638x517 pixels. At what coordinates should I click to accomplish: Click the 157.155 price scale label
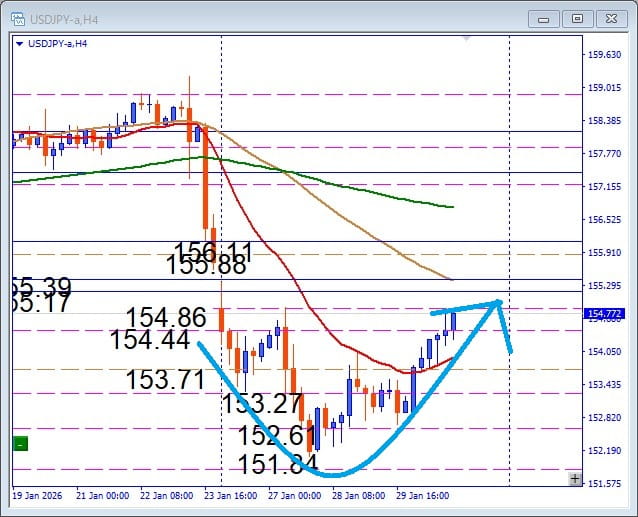(x=605, y=186)
